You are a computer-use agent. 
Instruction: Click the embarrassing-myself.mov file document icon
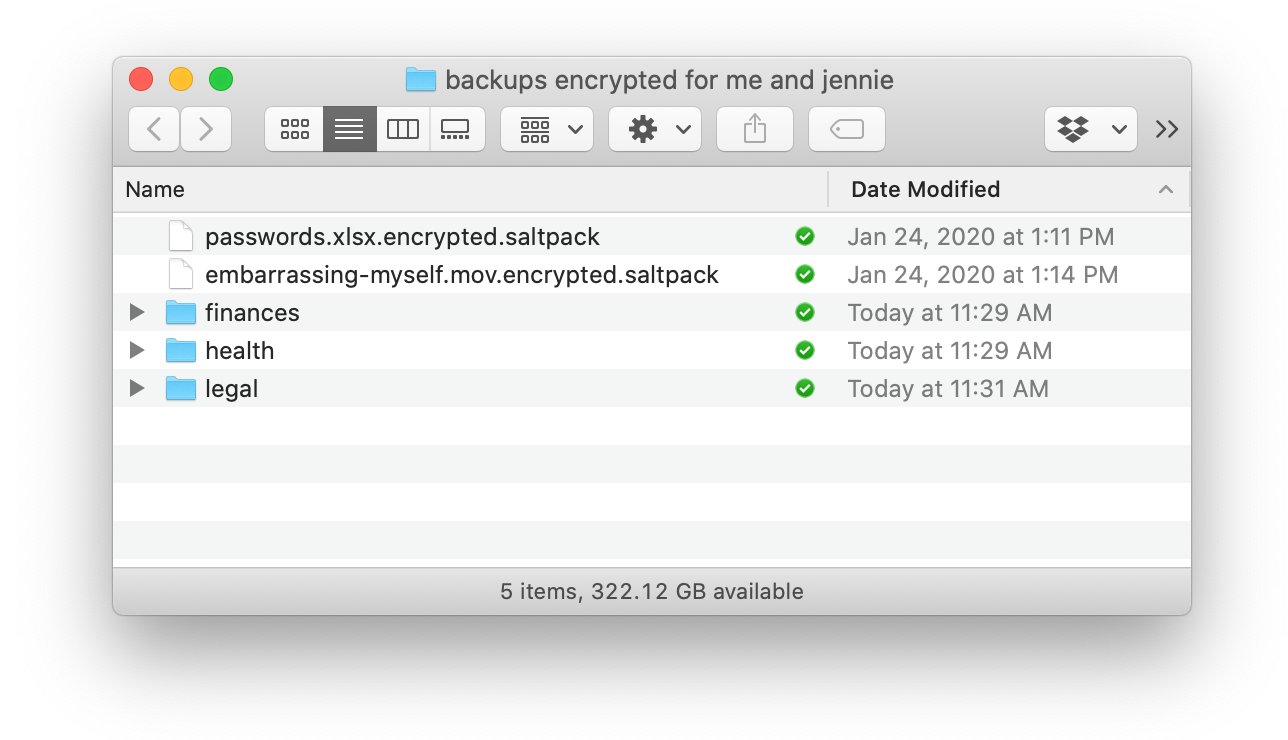point(180,275)
